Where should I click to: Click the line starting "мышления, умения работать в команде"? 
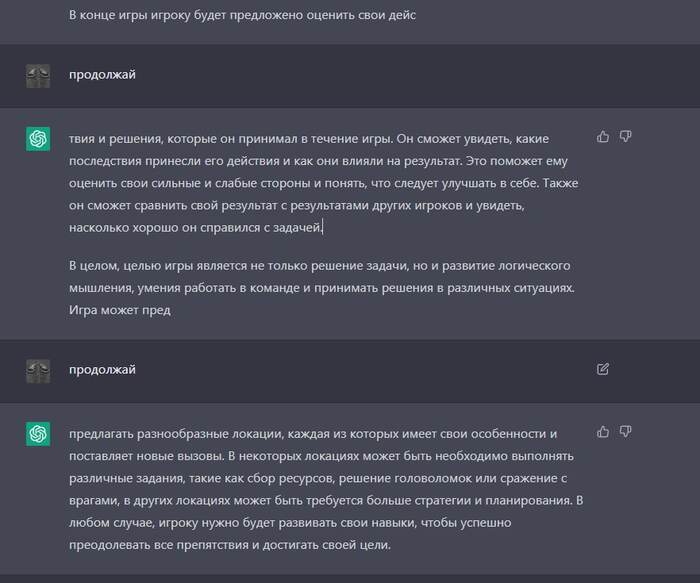point(319,288)
